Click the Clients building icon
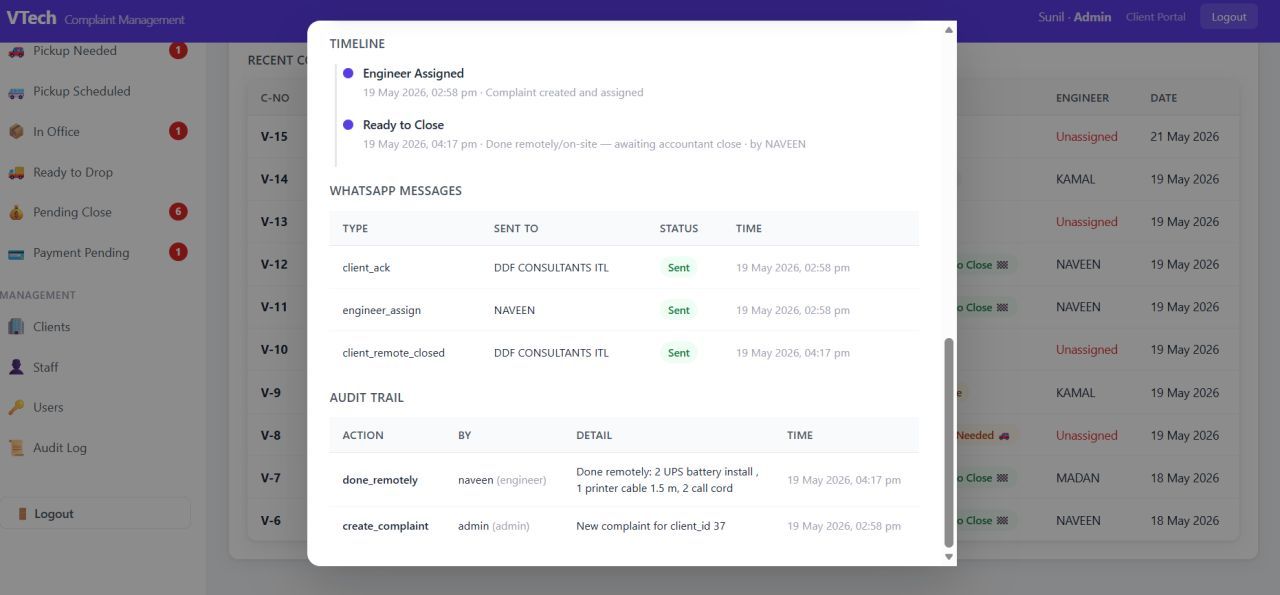 coord(16,327)
